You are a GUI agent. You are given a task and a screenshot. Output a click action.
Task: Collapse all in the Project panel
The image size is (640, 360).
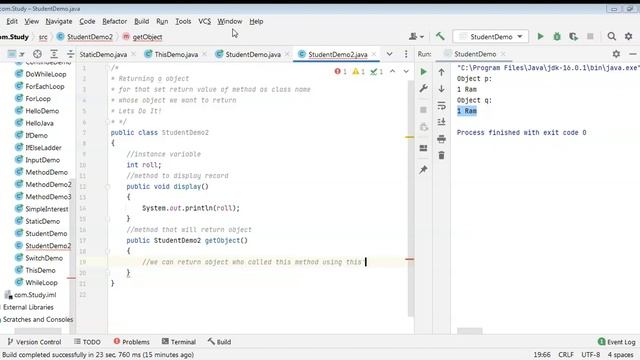70,54
